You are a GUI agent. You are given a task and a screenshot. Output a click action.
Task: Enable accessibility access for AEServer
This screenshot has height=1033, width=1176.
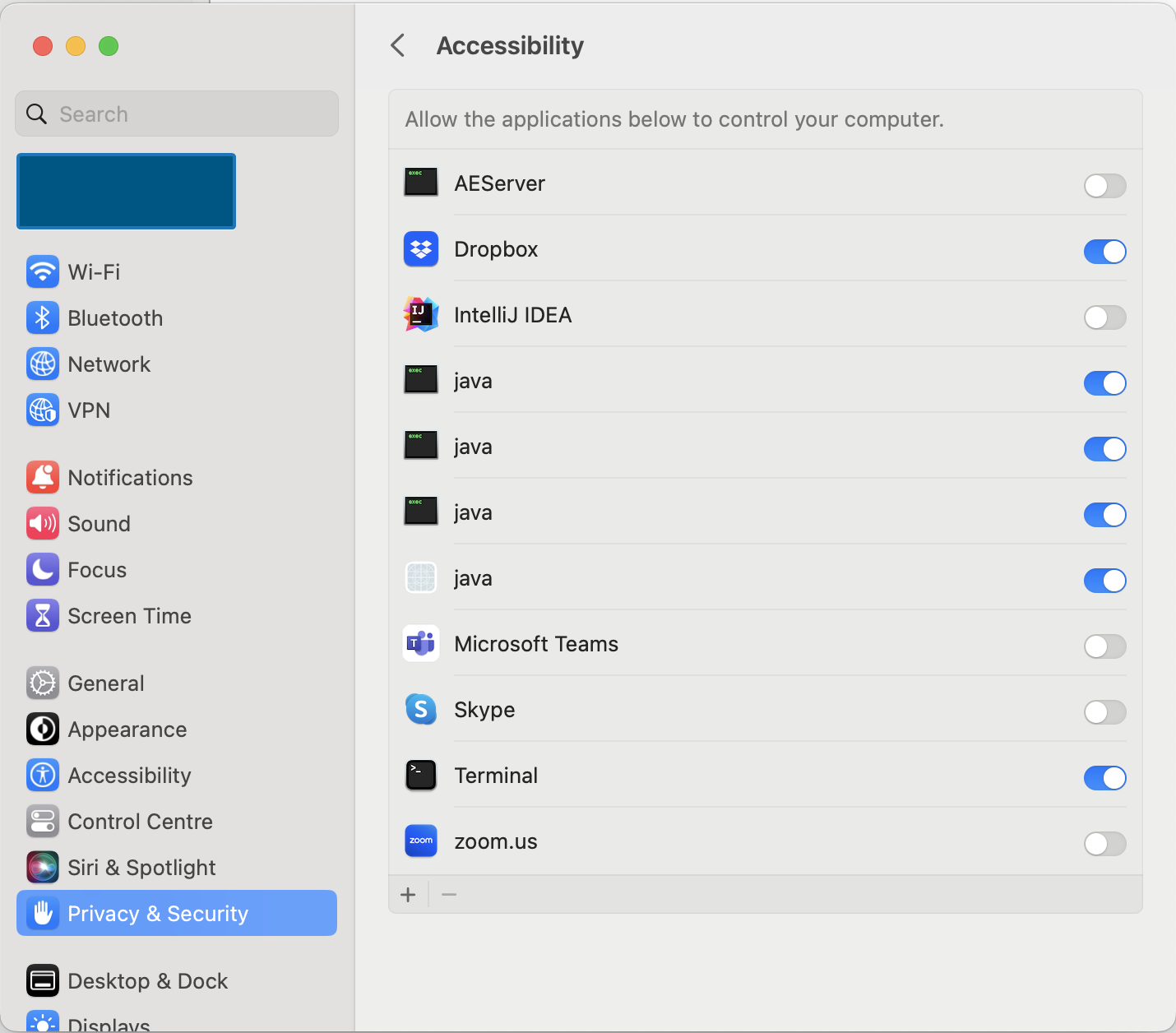tap(1104, 186)
